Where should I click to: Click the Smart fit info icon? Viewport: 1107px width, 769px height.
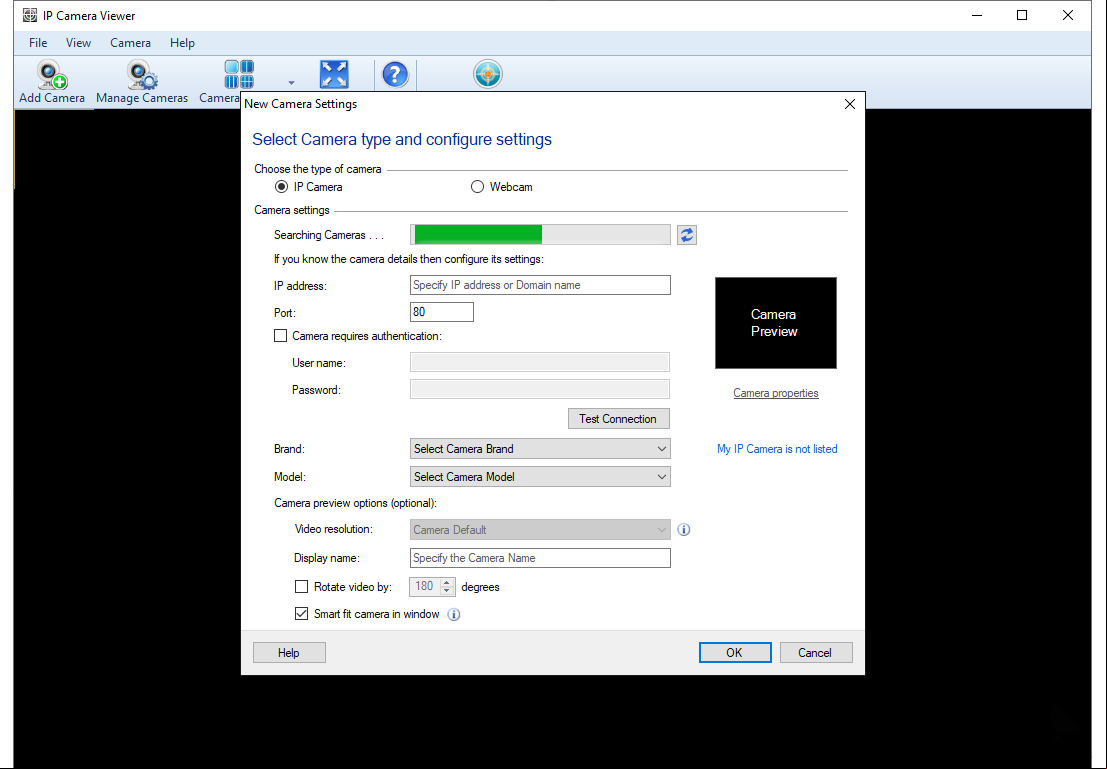tap(454, 614)
